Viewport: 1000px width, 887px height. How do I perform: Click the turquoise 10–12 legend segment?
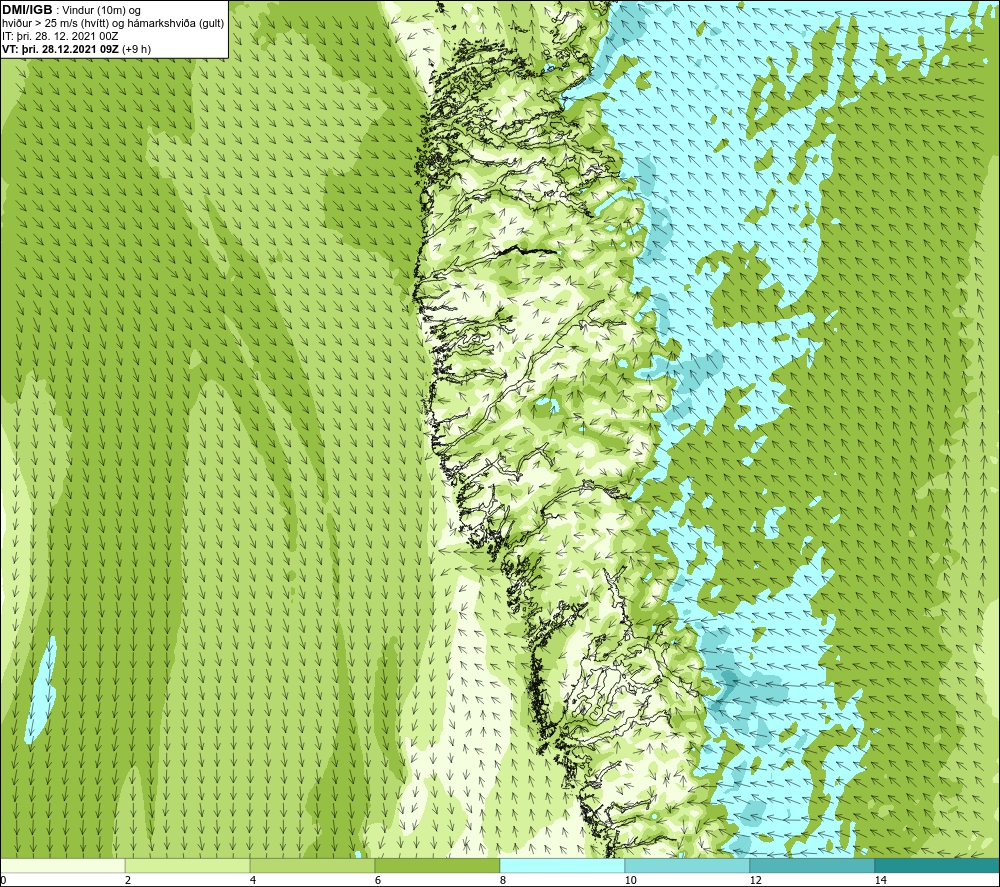pyautogui.click(x=688, y=865)
